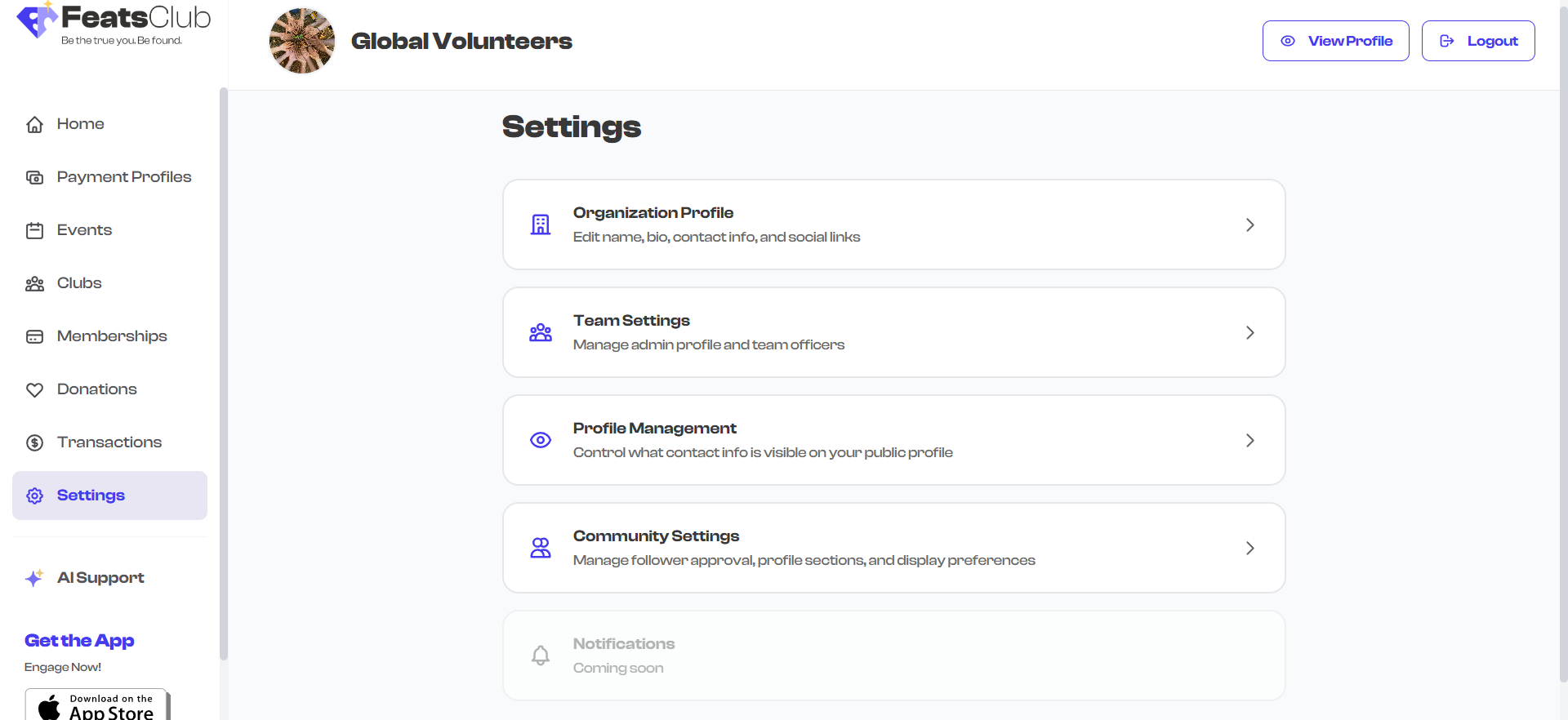The width and height of the screenshot is (1568, 720).
Task: Click the Apple logo on App Store badge
Action: [x=49, y=708]
